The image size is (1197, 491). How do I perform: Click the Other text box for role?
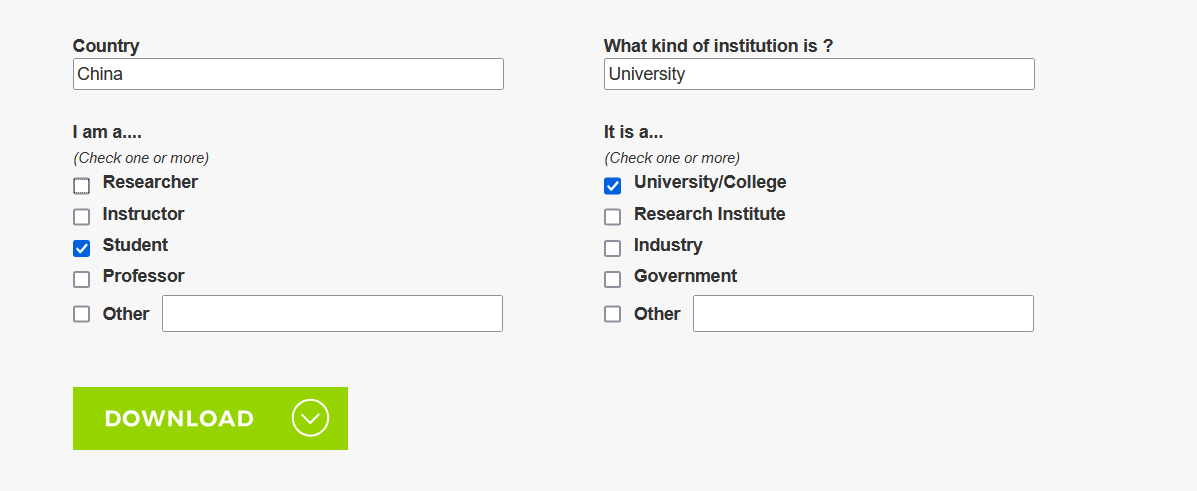(333, 314)
